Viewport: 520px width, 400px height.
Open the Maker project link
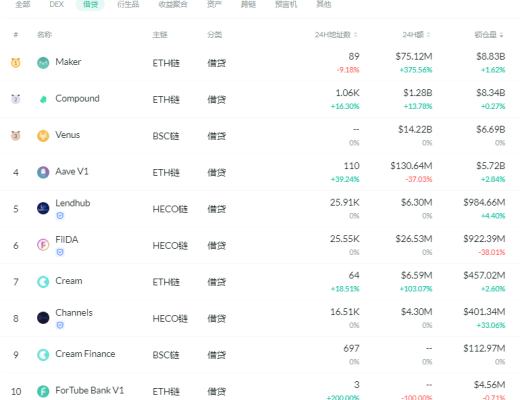(x=68, y=62)
